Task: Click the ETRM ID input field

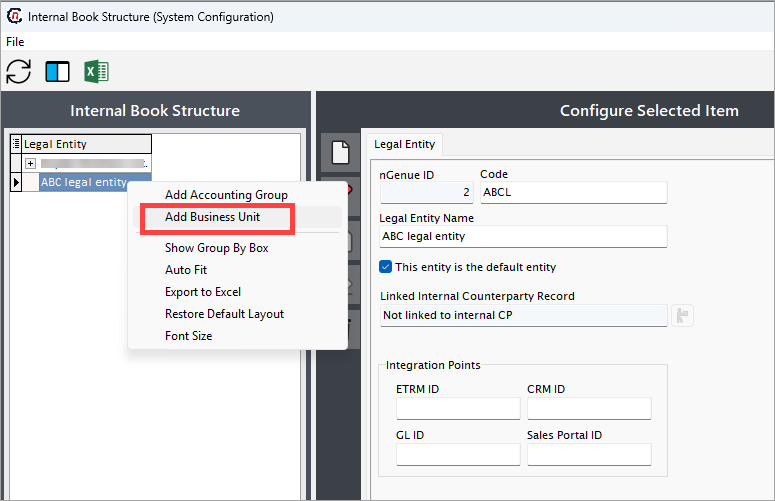Action: [458, 408]
